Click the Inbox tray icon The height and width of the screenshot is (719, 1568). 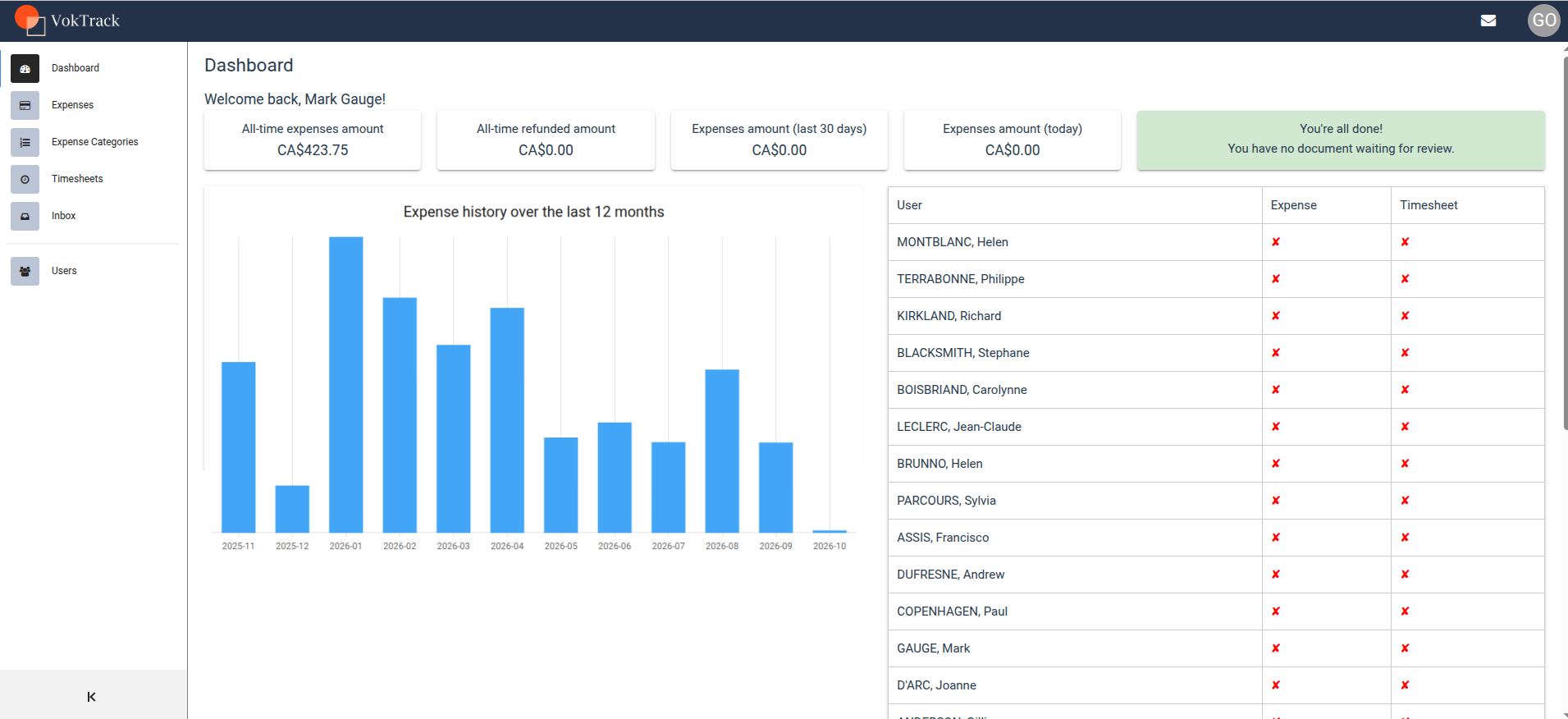click(25, 217)
